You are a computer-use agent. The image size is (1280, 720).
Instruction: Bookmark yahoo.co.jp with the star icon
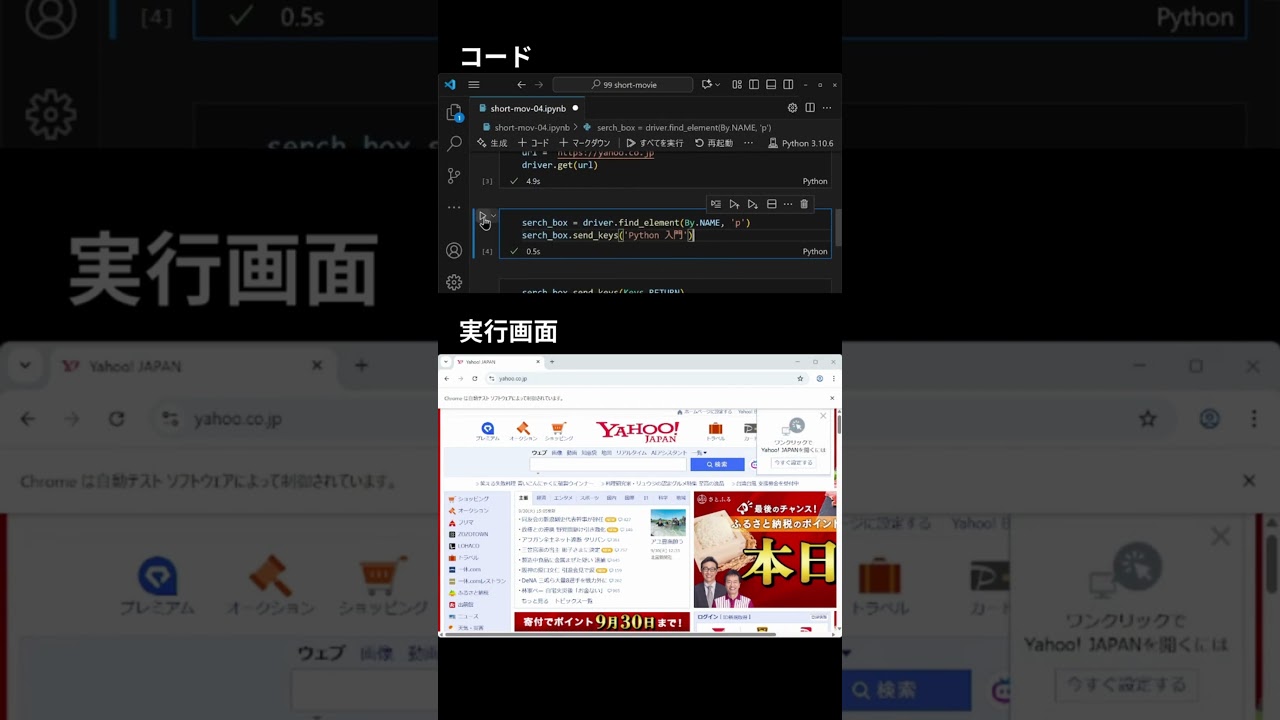pos(800,379)
